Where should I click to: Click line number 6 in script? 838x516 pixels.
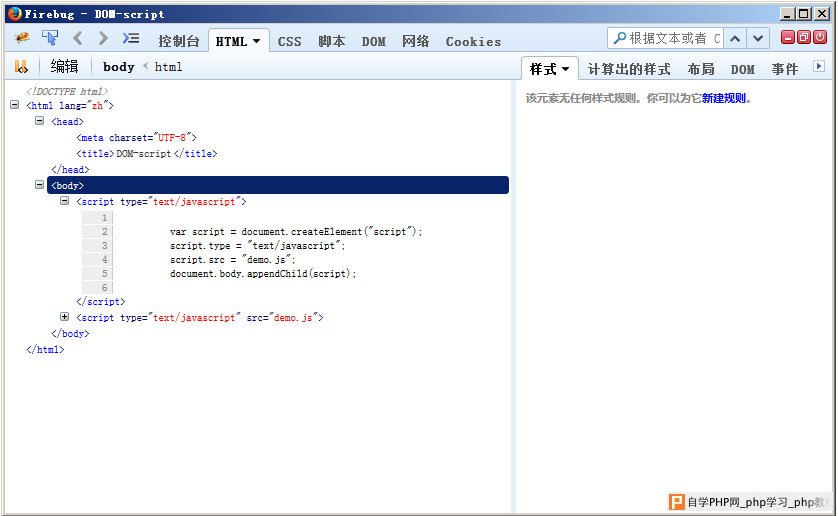click(x=104, y=287)
